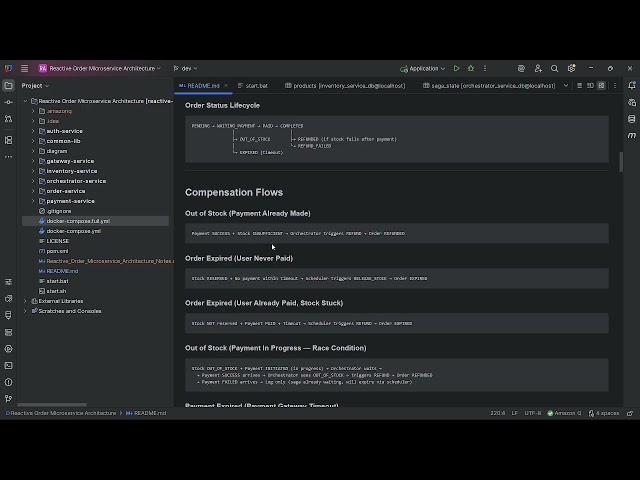Click Amazon Q status widget
The height and width of the screenshot is (480, 640).
(564, 413)
